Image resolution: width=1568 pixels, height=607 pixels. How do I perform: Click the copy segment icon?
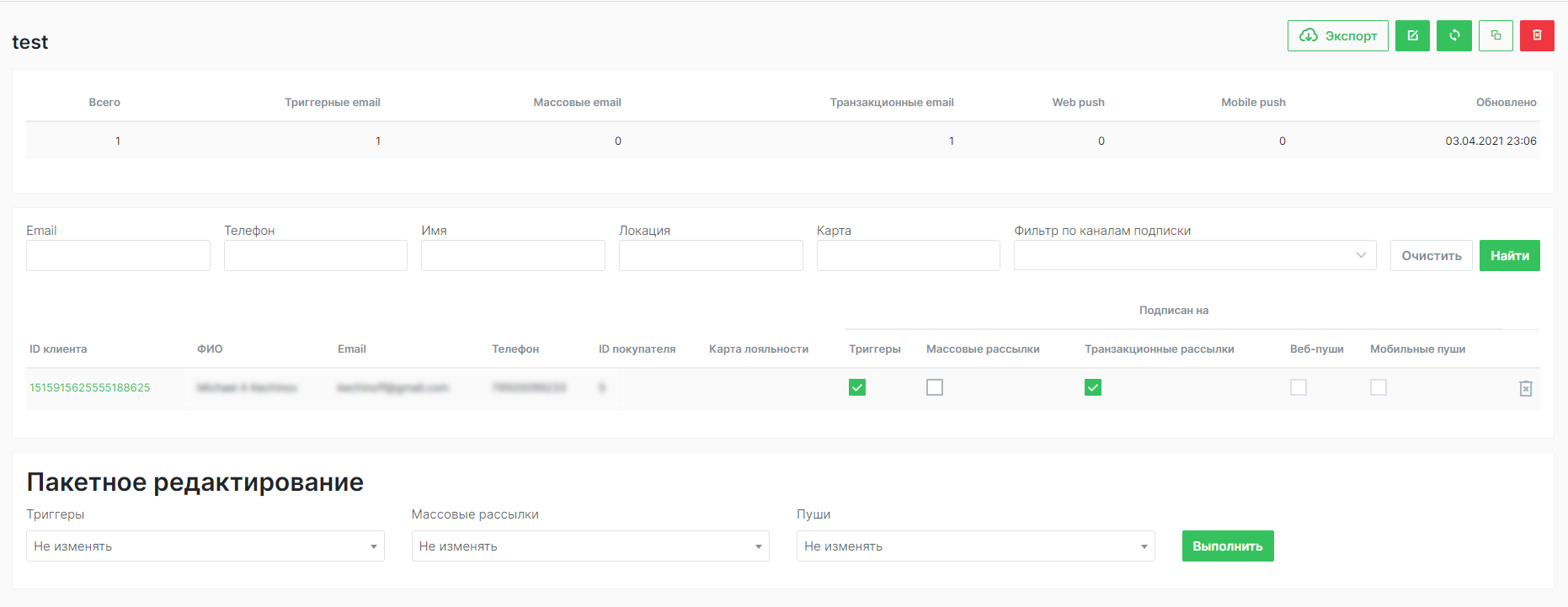(1496, 35)
